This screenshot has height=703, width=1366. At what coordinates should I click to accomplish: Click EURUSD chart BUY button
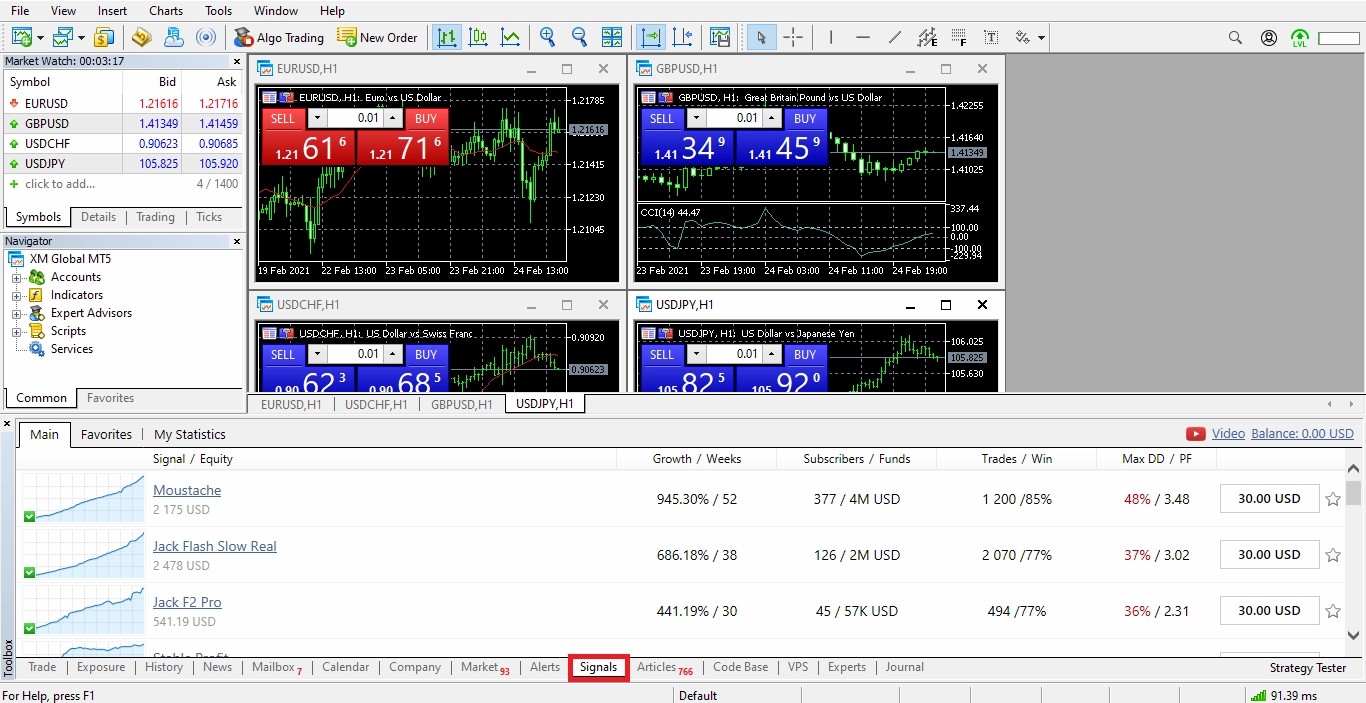426,118
